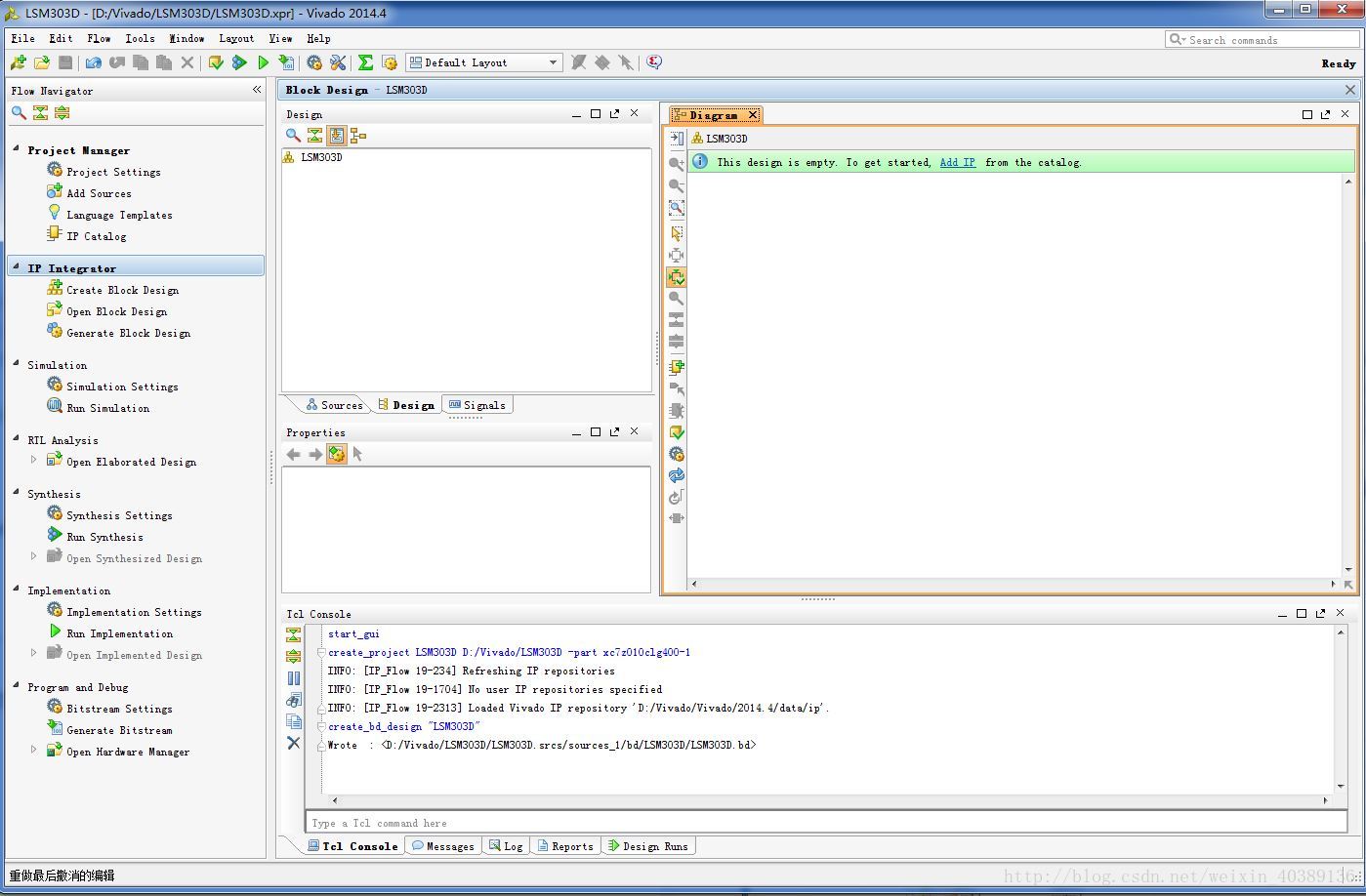The image size is (1366, 896).
Task: Click Zoom Fit icon in Diagram toolbar
Action: click(x=676, y=208)
